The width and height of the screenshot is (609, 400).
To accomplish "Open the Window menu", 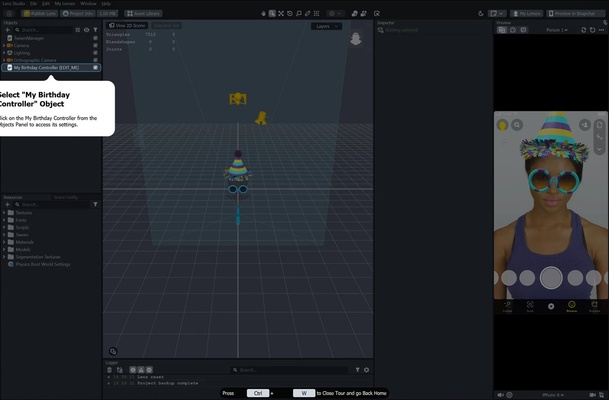I will pyautogui.click(x=88, y=3).
